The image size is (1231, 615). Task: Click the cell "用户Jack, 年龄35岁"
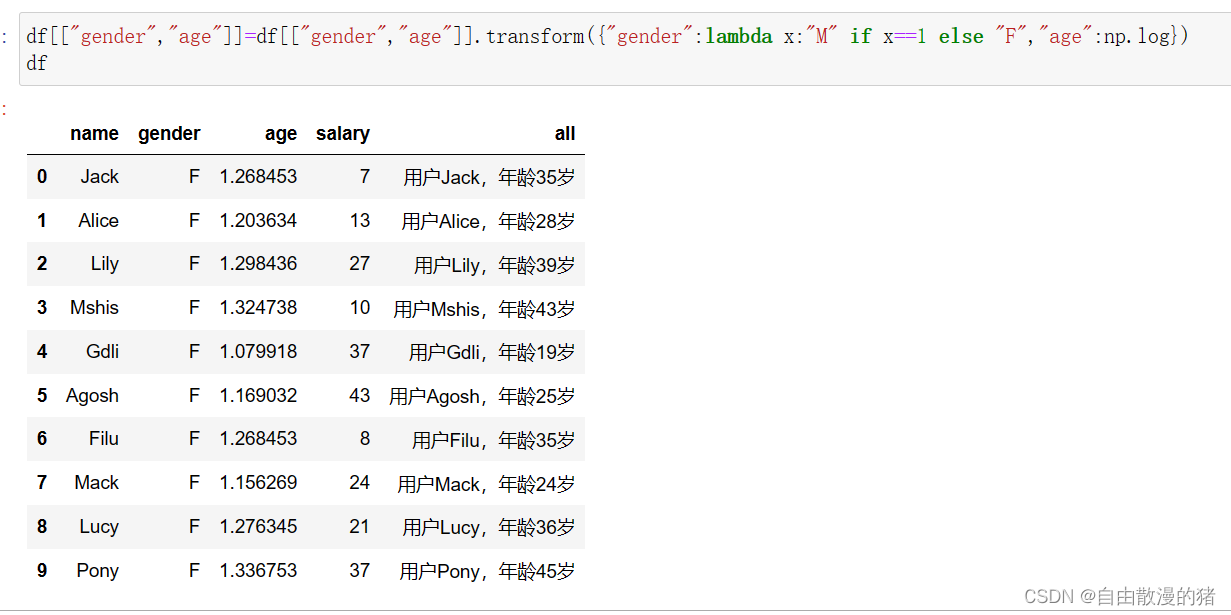point(490,178)
